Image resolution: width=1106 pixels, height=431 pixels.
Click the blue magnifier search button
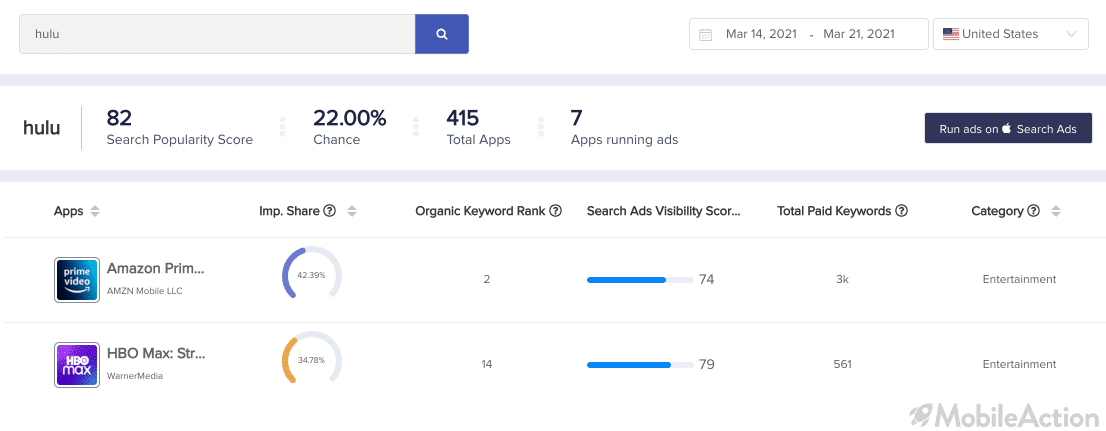(x=442, y=34)
